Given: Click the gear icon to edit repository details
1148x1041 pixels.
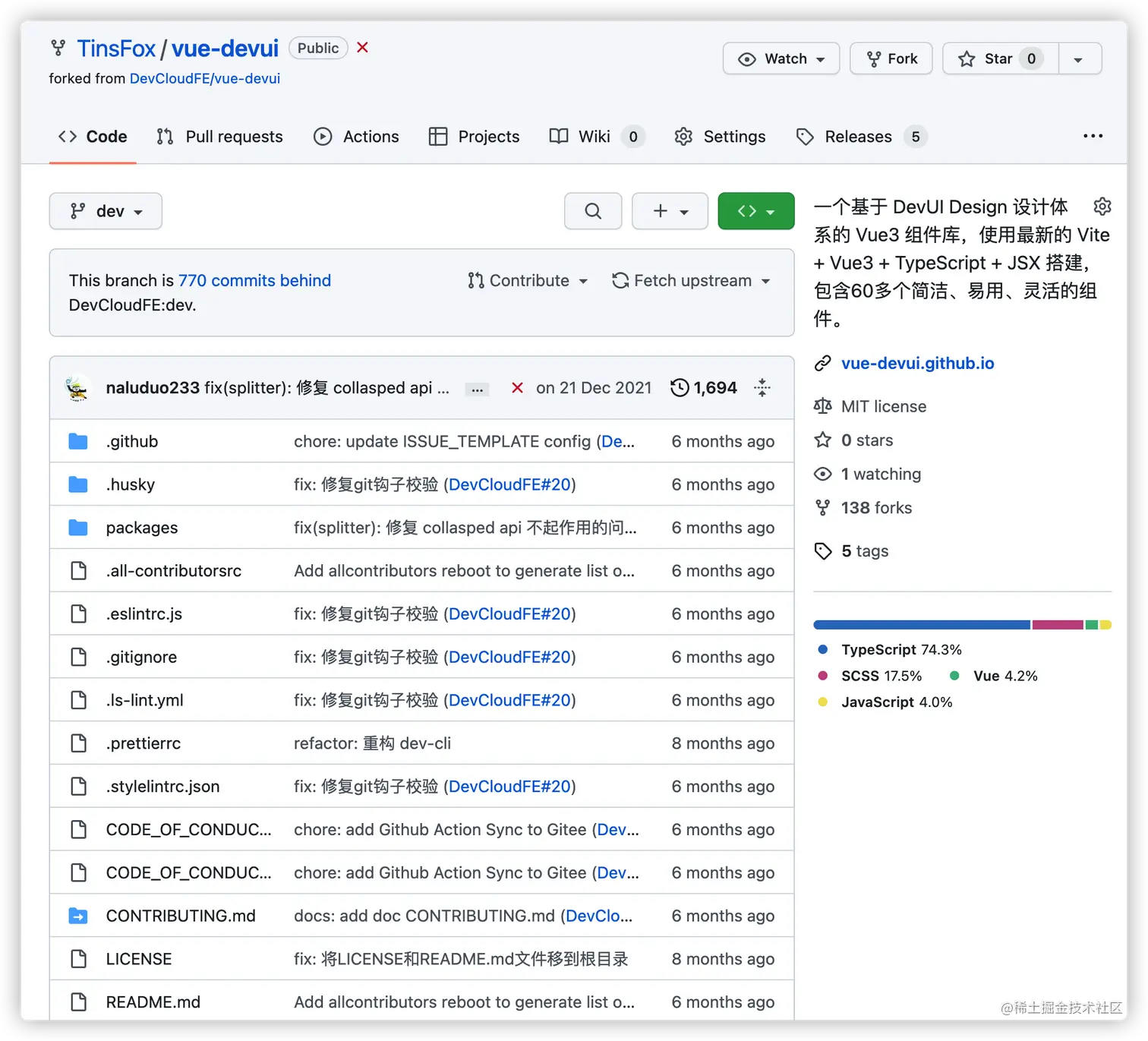Looking at the screenshot, I should [x=1102, y=207].
